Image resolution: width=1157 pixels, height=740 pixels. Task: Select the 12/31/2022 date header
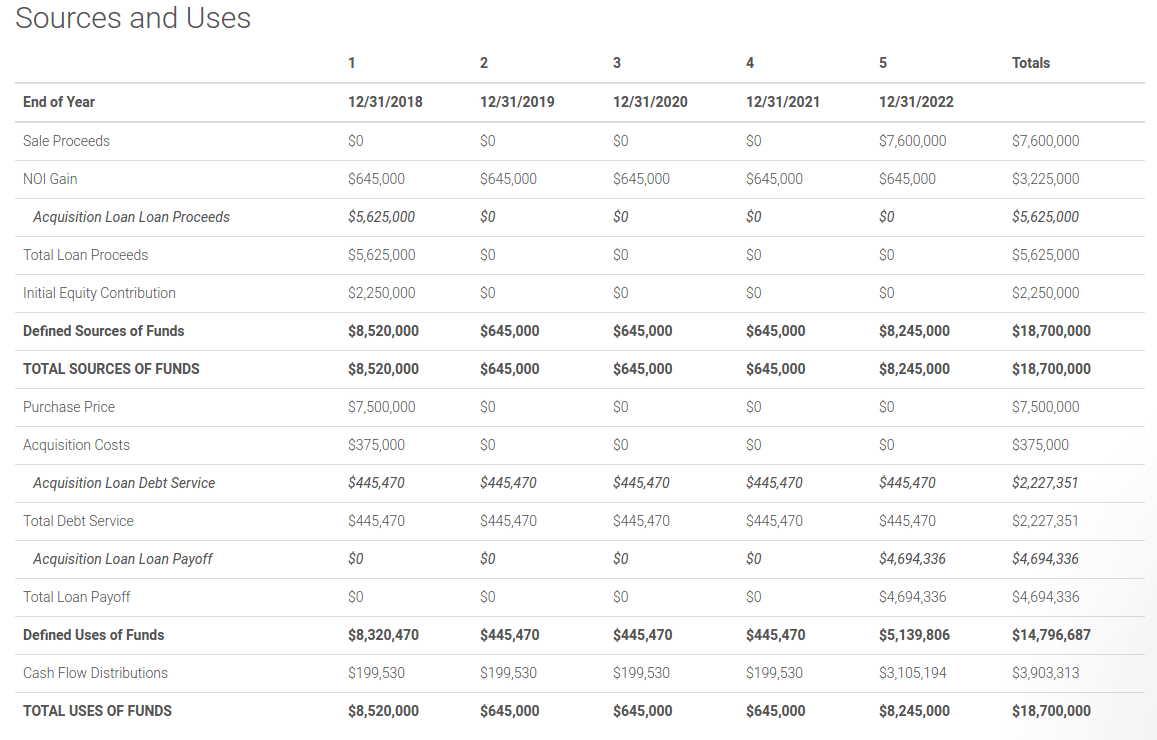click(x=916, y=102)
